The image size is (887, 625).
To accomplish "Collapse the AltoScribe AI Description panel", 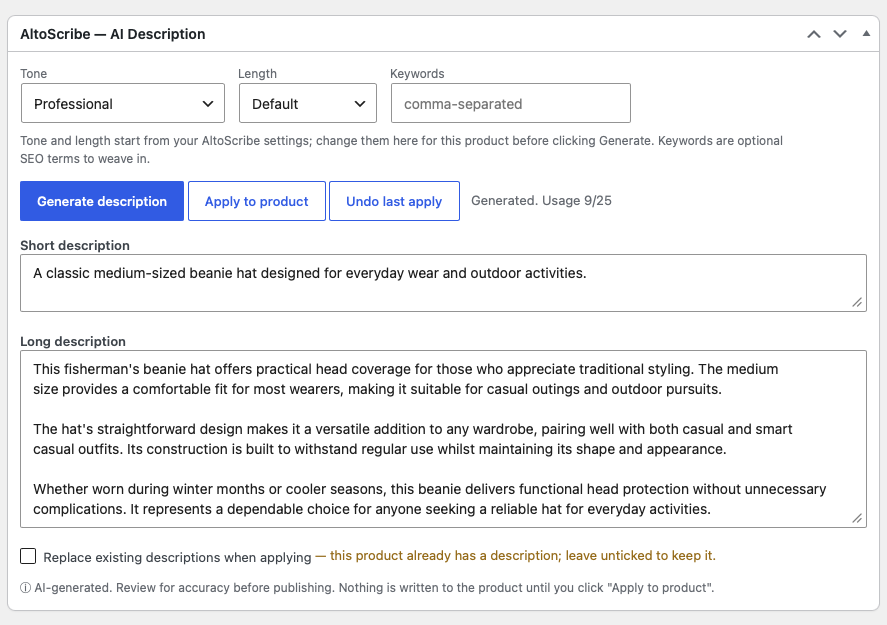I will point(866,34).
